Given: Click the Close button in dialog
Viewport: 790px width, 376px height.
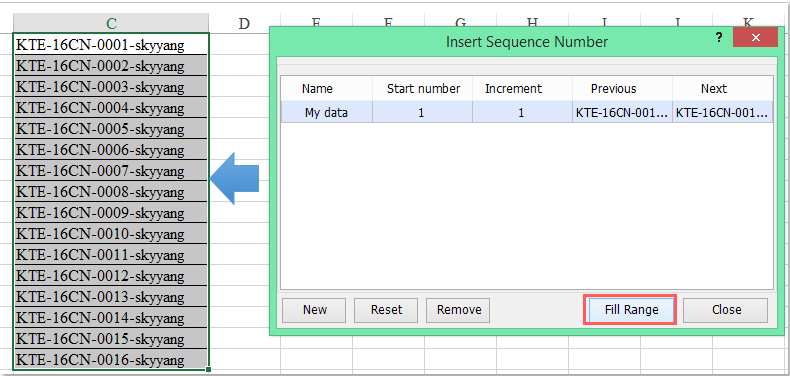Looking at the screenshot, I should click(x=726, y=309).
